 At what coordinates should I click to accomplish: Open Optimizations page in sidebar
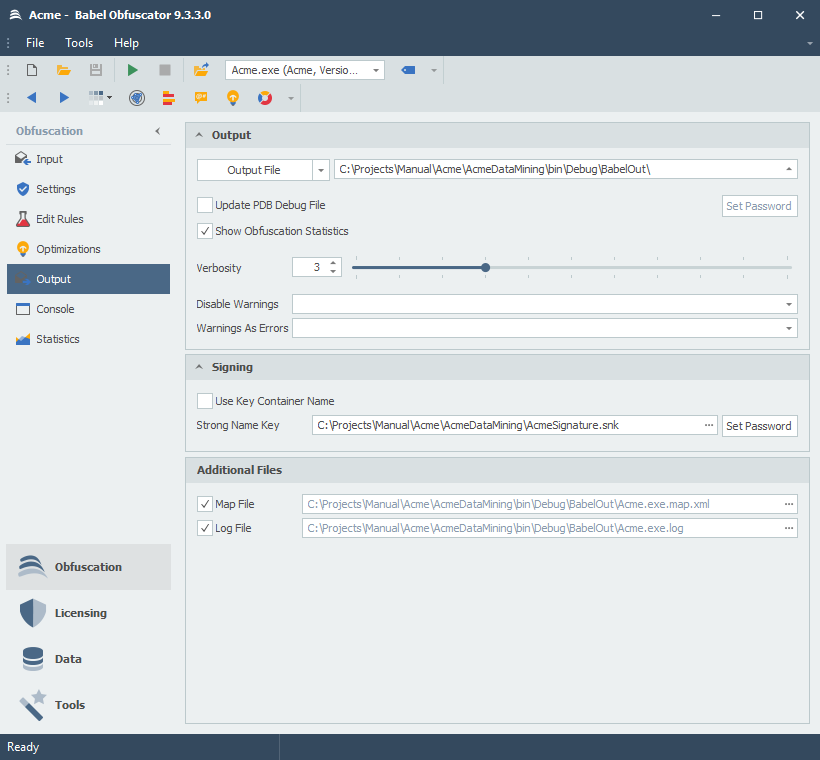click(88, 249)
